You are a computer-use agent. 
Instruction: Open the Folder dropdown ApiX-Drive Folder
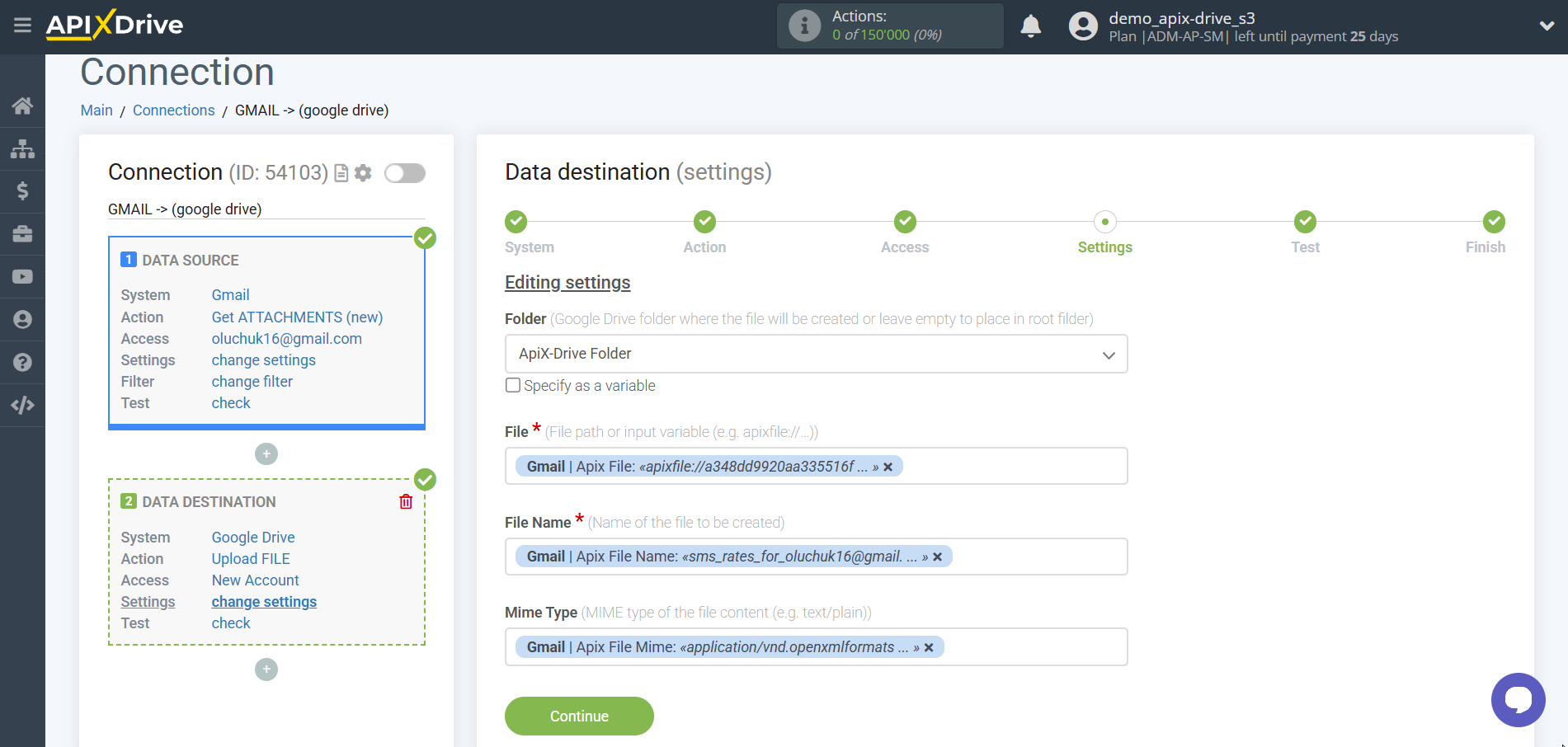816,354
